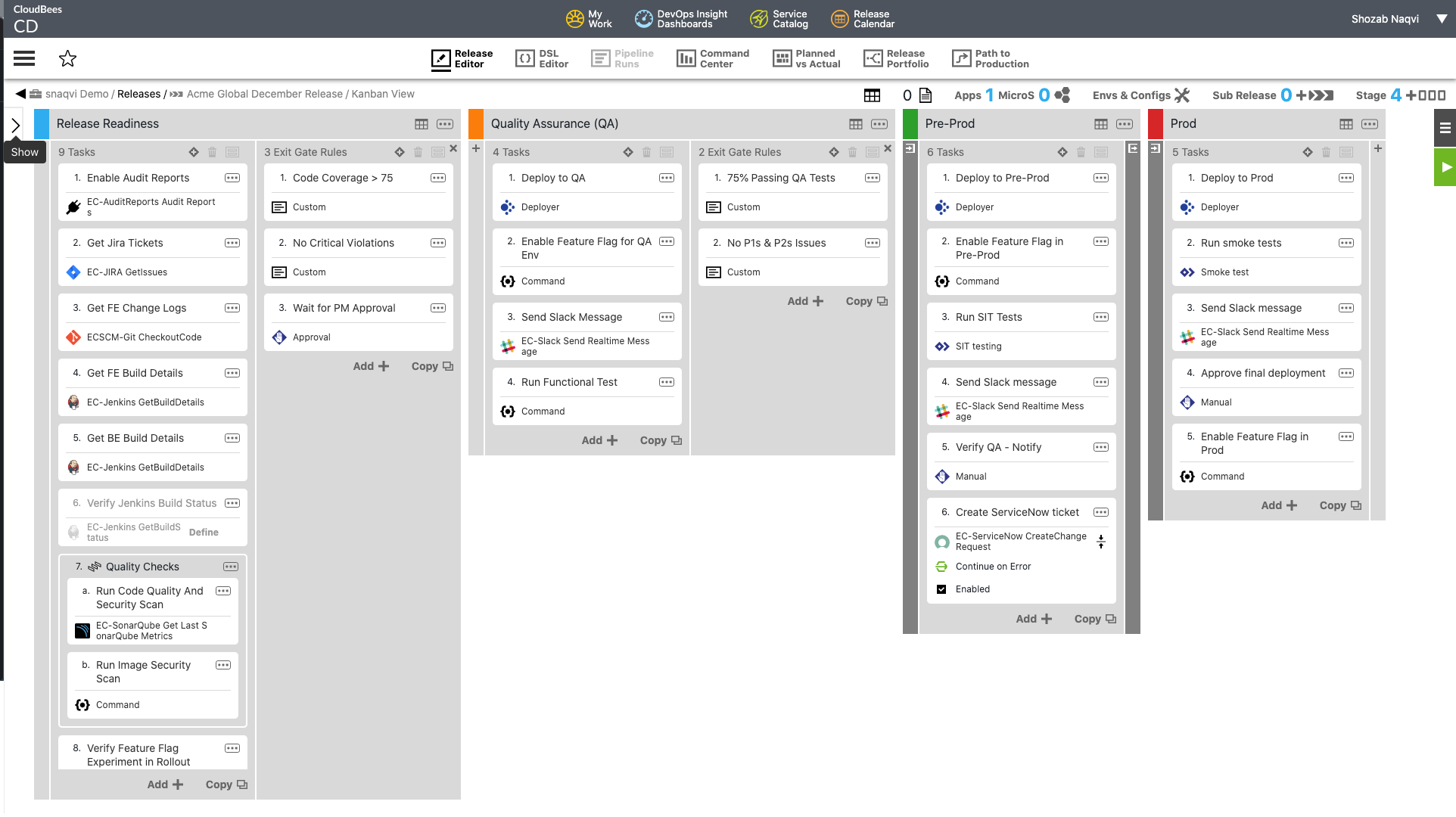Click the Continue on Error option
This screenshot has height=817, width=1456.
point(993,567)
